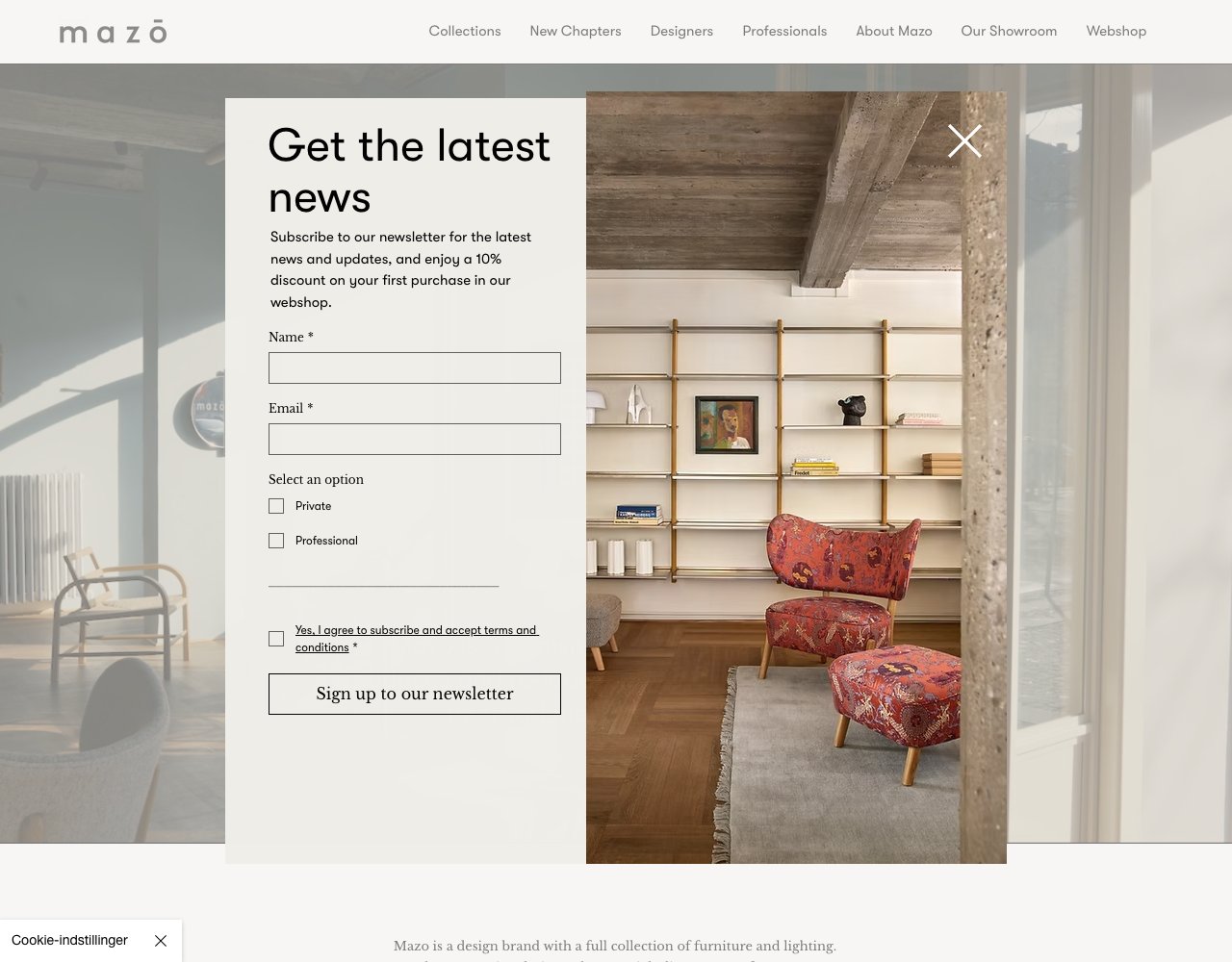Viewport: 1232px width, 962px height.
Task: Dismiss the Cookie-indstillinger bar with its X
Action: click(x=161, y=941)
